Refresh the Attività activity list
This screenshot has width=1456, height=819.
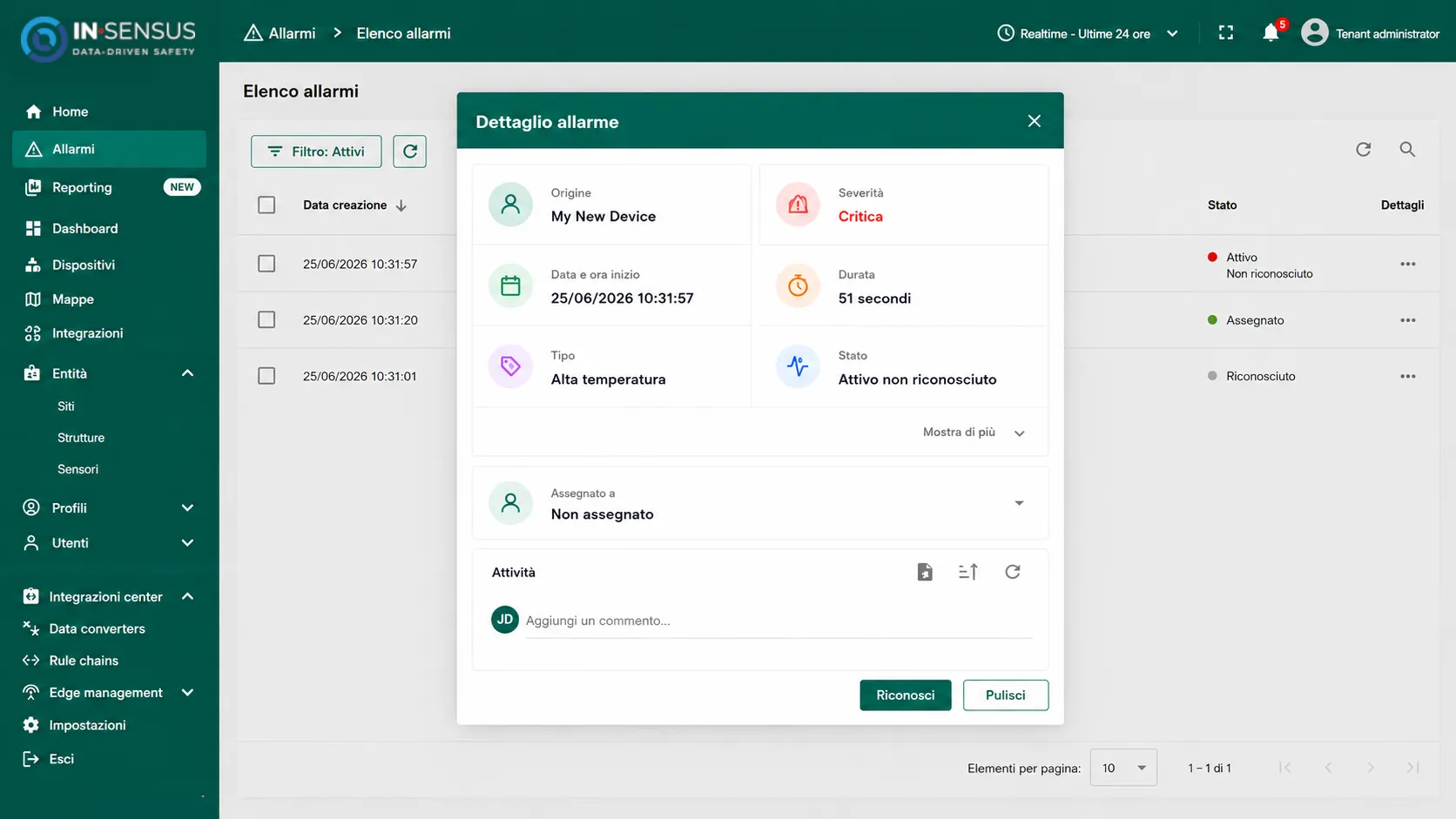(1013, 572)
